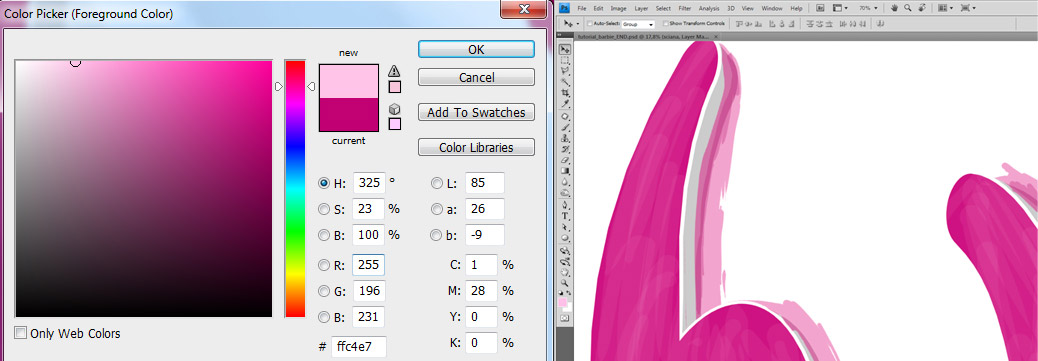Open the Auto-Select Group dropdown
Image resolution: width=1038 pixels, height=361 pixels.
click(x=638, y=24)
